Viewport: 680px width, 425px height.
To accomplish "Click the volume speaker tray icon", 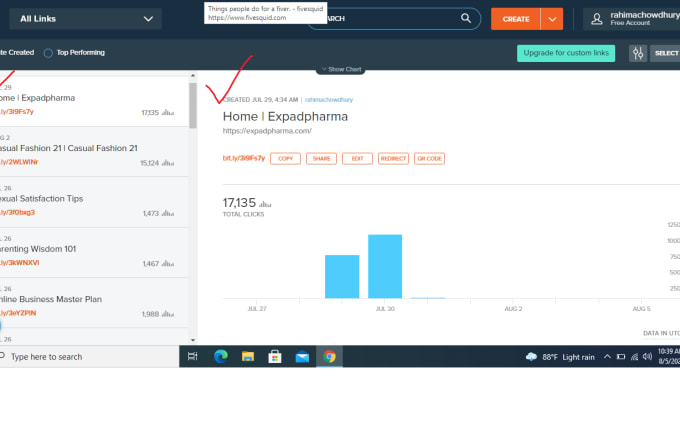I will (647, 356).
